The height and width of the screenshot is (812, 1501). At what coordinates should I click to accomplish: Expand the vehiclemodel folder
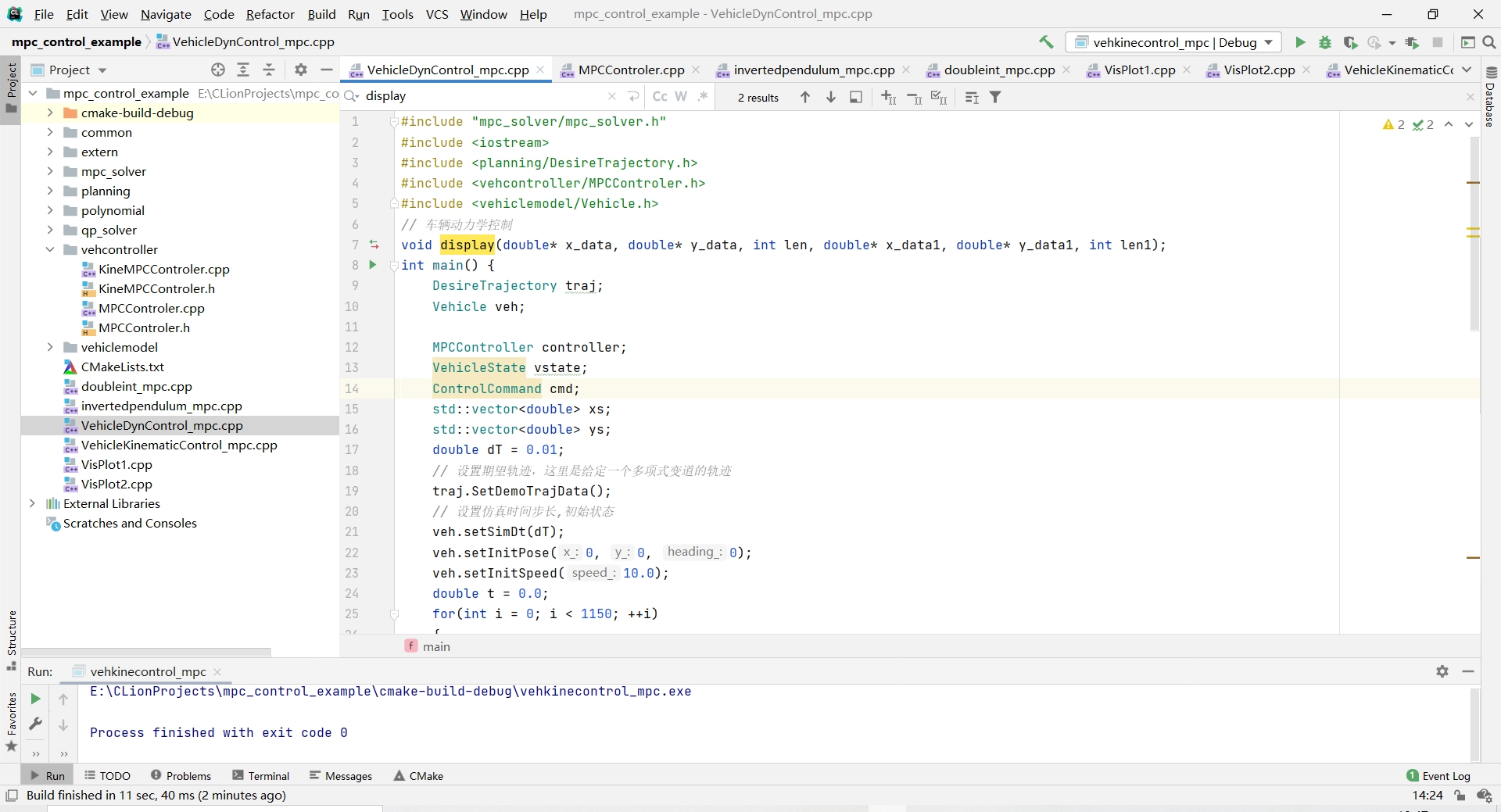pyautogui.click(x=51, y=347)
